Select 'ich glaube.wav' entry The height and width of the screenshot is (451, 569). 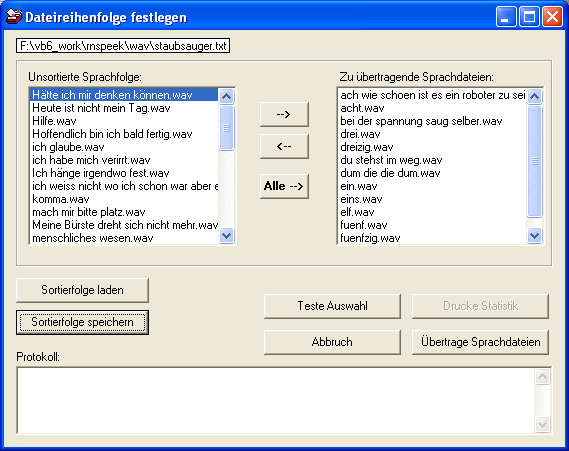coord(124,147)
